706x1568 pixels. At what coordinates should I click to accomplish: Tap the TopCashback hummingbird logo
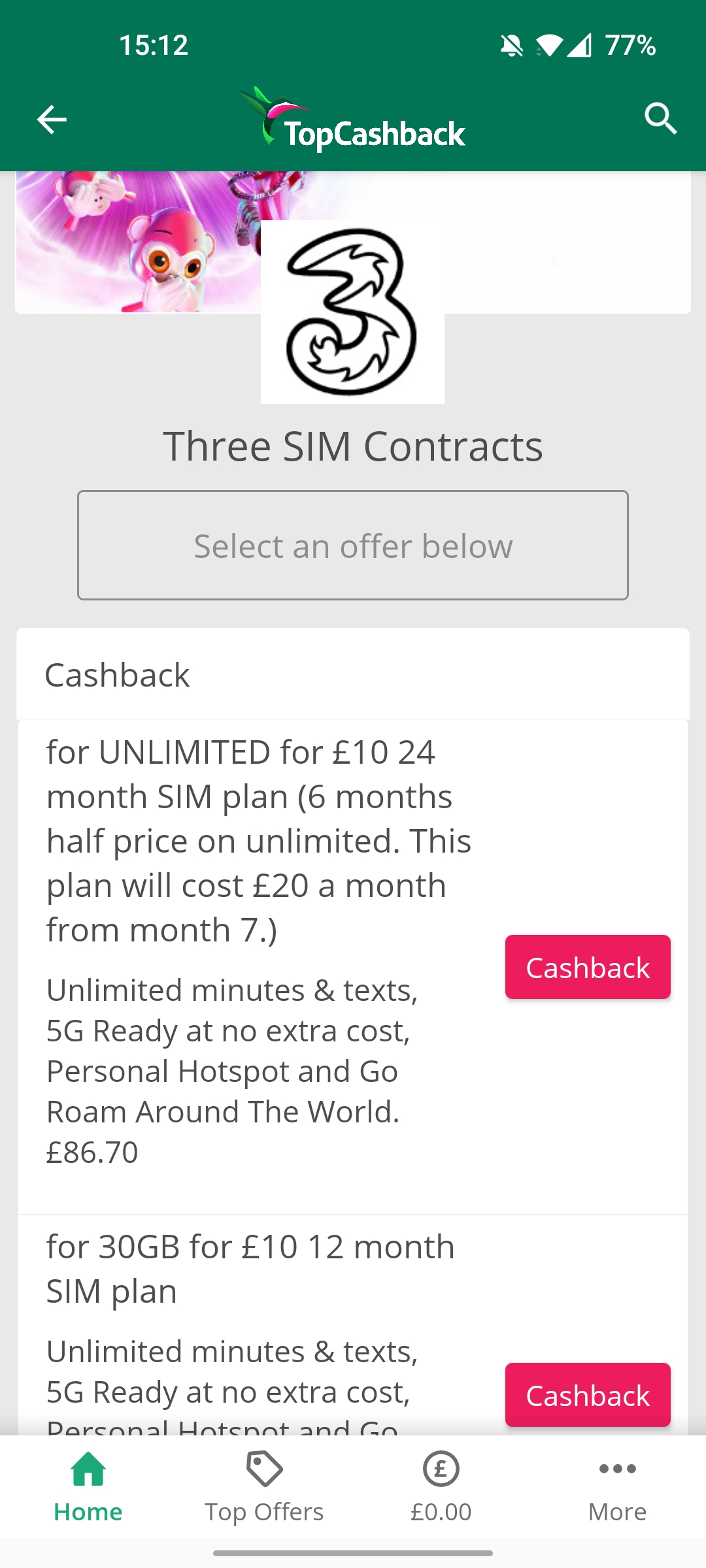(352, 119)
